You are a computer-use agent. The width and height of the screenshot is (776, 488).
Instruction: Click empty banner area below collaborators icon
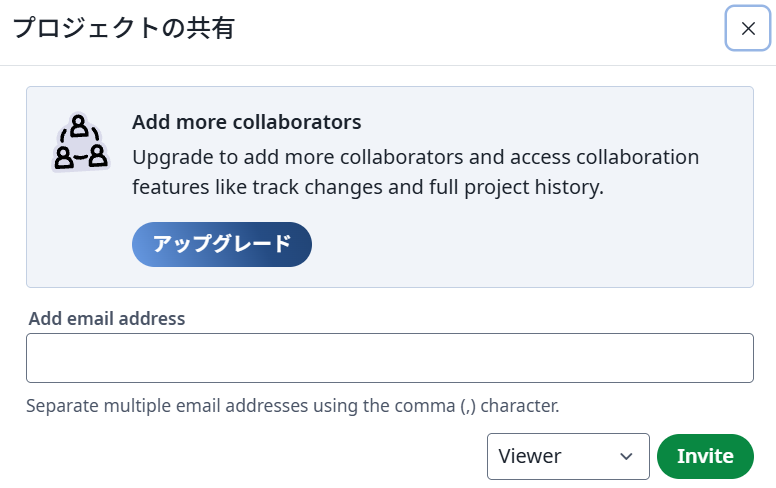[x=80, y=230]
